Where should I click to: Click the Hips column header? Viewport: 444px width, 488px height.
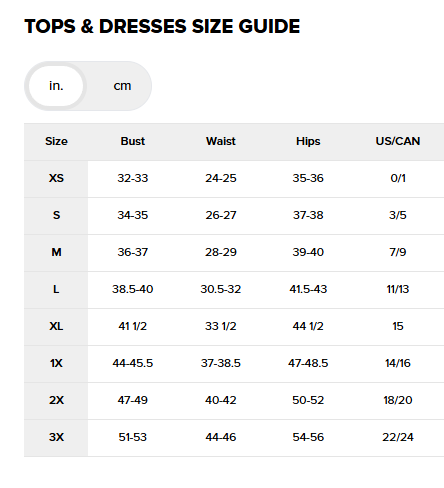[x=308, y=141]
